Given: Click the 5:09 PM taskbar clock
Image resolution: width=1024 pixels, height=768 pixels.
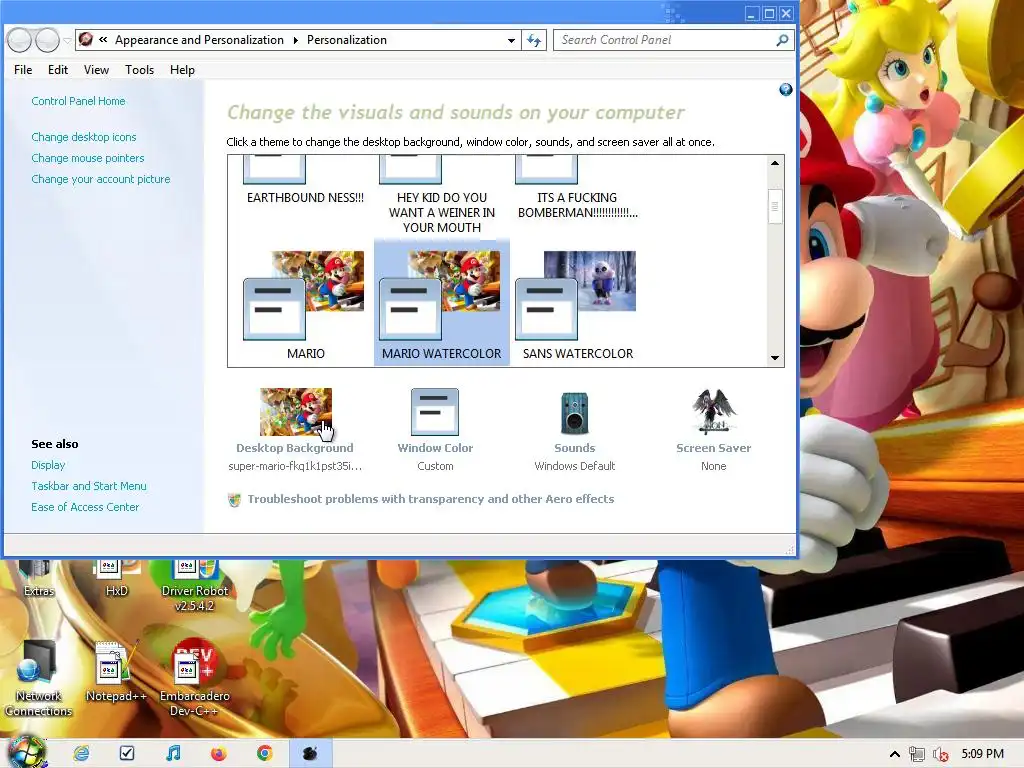Looking at the screenshot, I should pos(983,754).
